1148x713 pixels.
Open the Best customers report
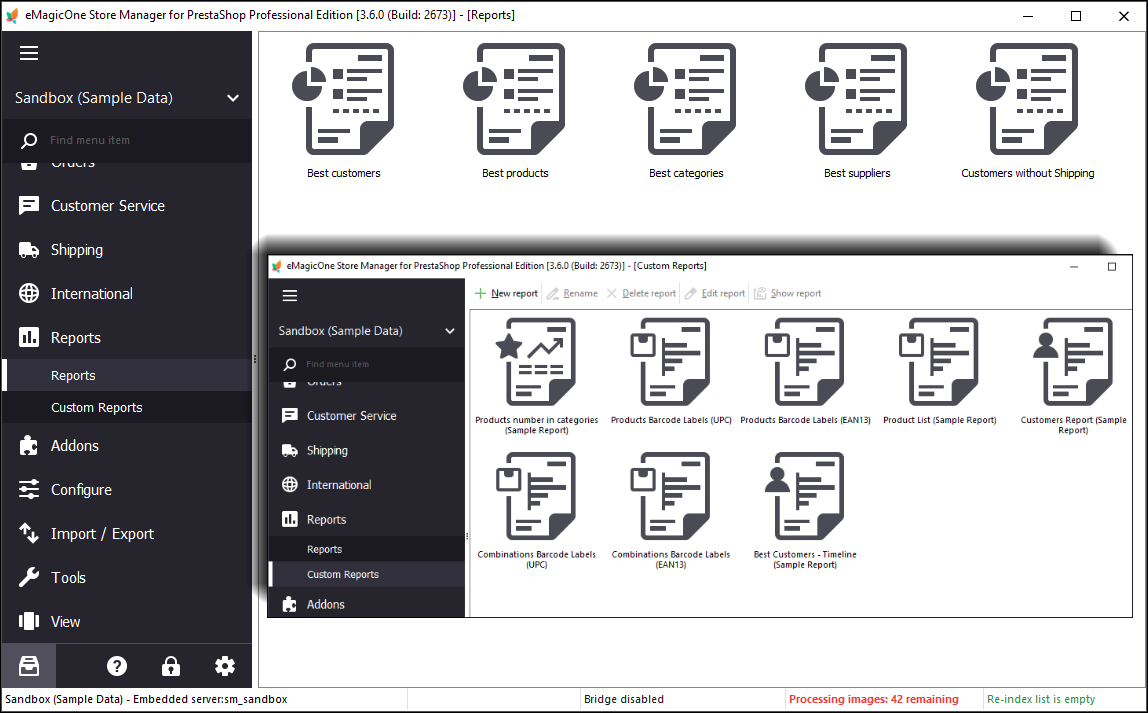pyautogui.click(x=343, y=110)
